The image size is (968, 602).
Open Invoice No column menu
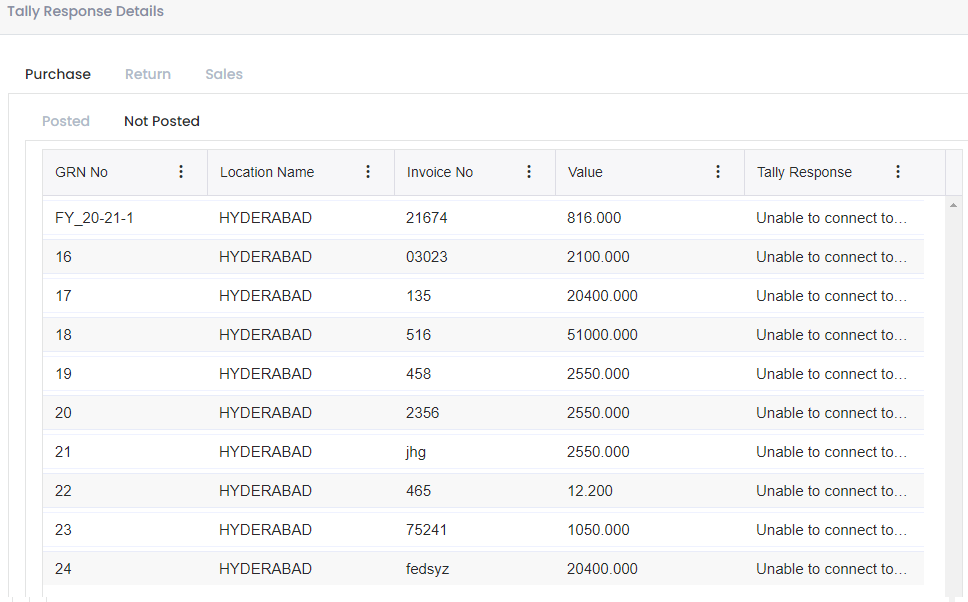point(529,172)
